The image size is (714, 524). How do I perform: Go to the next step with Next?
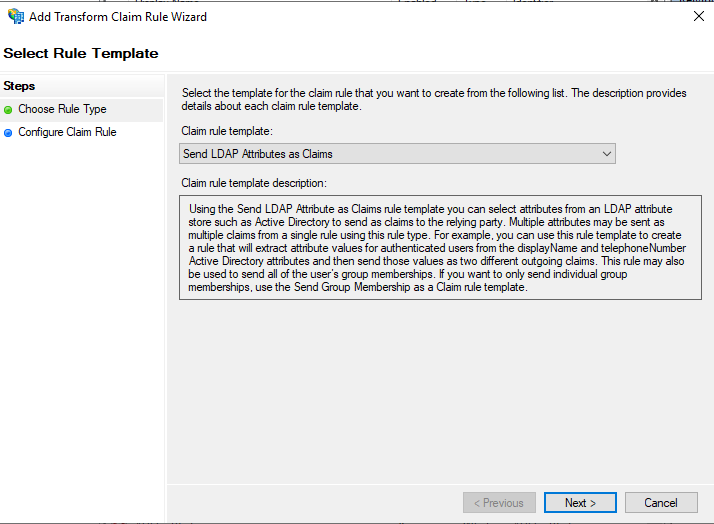click(x=580, y=503)
